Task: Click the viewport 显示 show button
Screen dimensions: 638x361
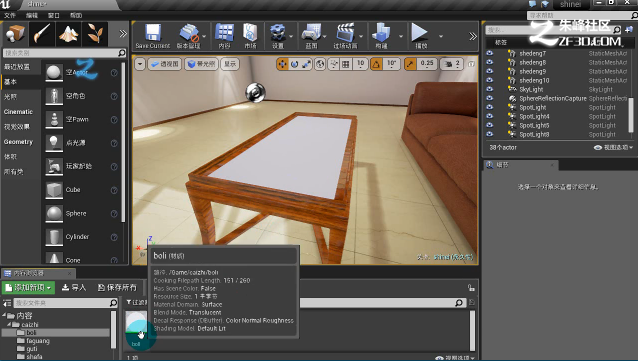Action: tap(230, 64)
